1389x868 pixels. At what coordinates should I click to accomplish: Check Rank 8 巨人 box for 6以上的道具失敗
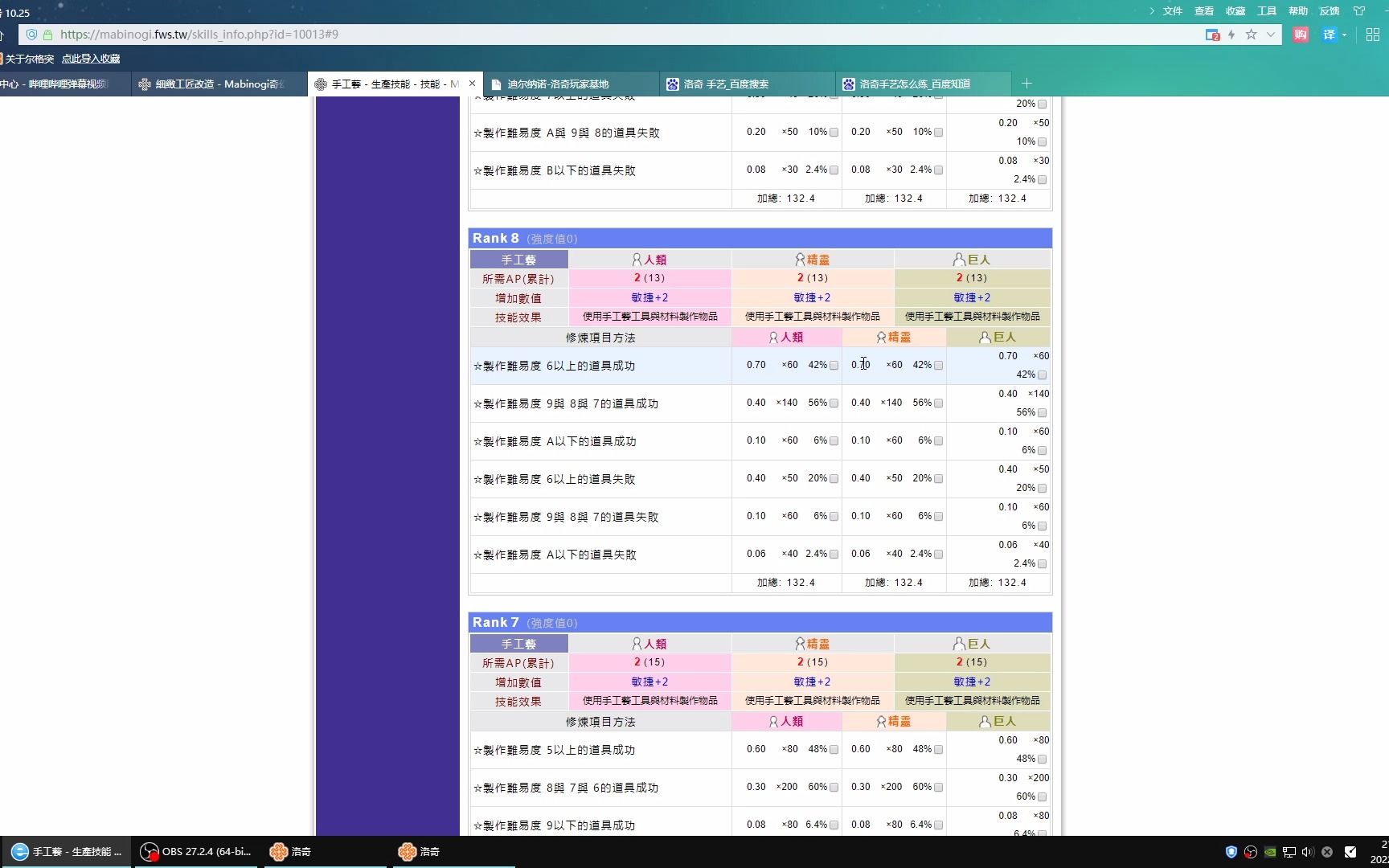[1043, 489]
